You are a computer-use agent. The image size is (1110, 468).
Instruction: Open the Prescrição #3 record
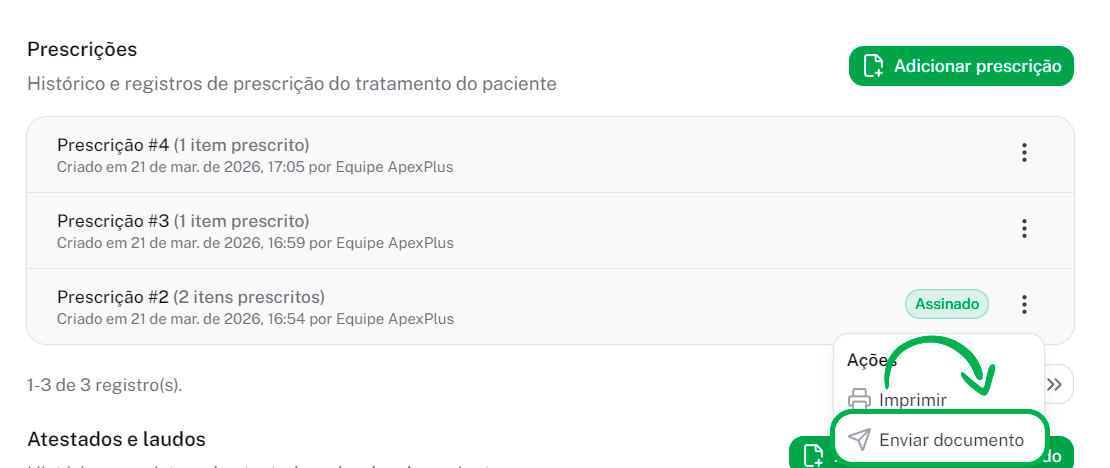pyautogui.click(x=183, y=220)
